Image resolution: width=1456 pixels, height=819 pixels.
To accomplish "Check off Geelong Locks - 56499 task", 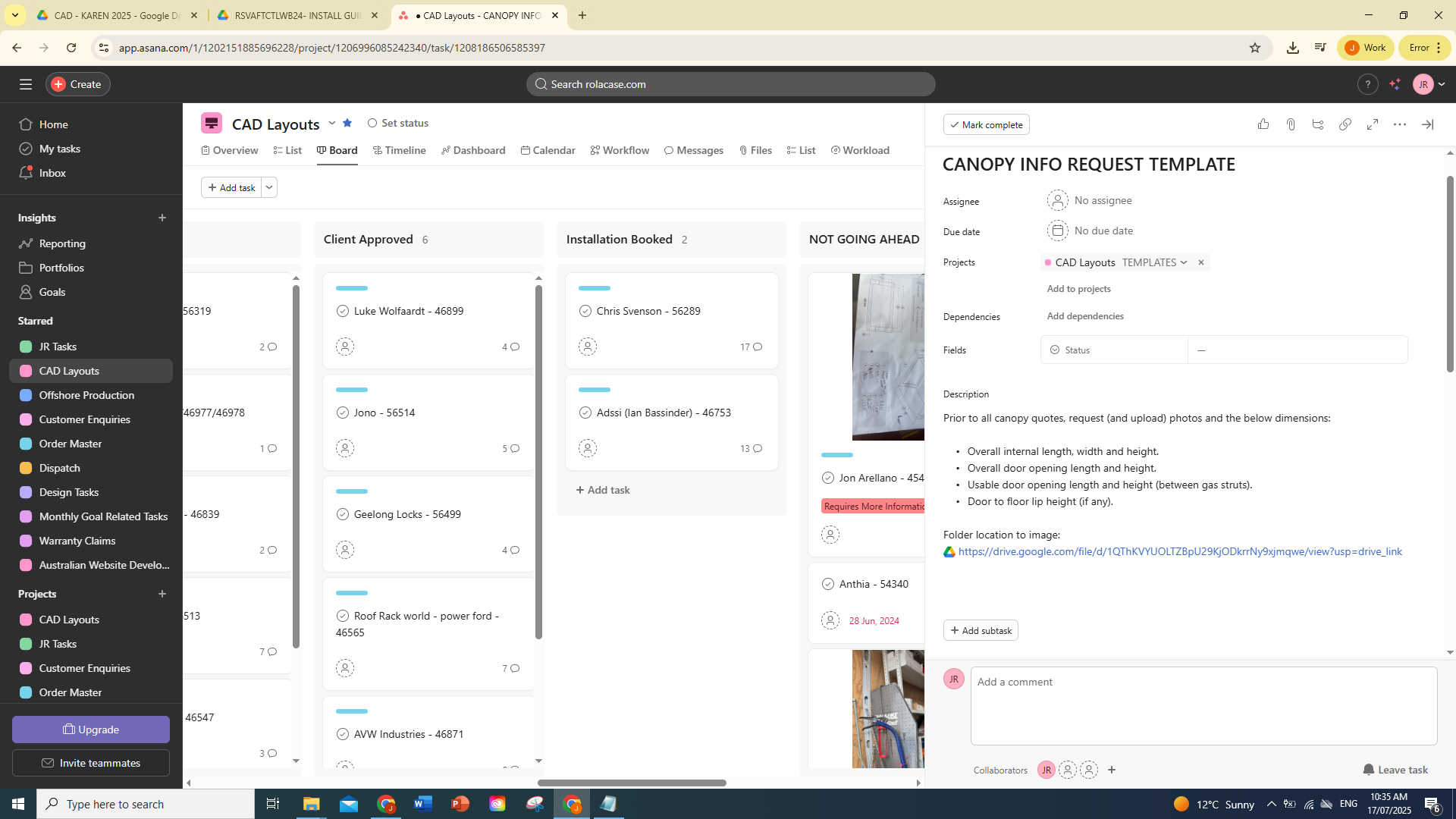I will tap(342, 514).
